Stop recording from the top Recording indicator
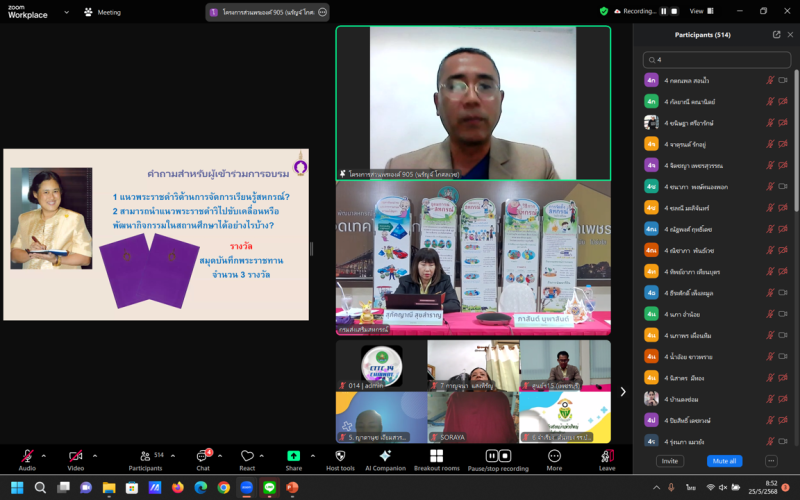The width and height of the screenshot is (800, 500). point(674,11)
